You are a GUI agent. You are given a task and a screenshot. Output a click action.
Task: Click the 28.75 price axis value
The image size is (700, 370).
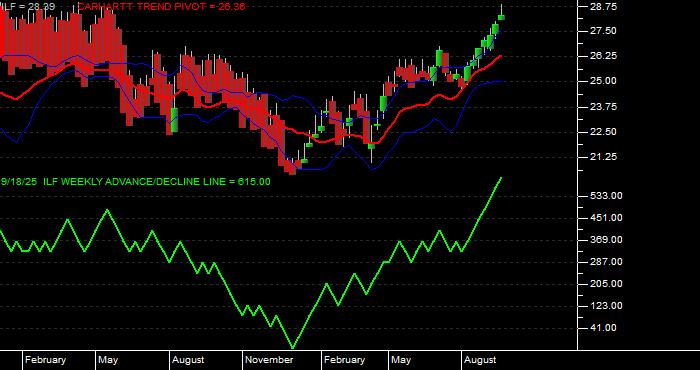pyautogui.click(x=604, y=7)
